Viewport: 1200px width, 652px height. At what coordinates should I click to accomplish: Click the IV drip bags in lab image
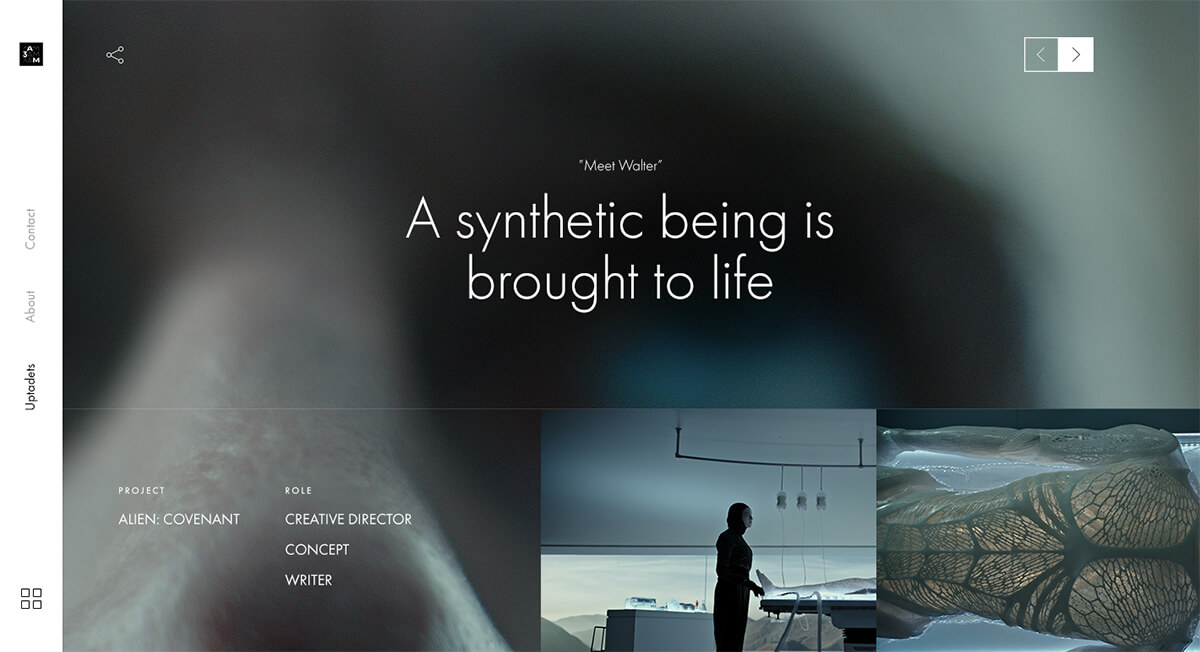800,497
